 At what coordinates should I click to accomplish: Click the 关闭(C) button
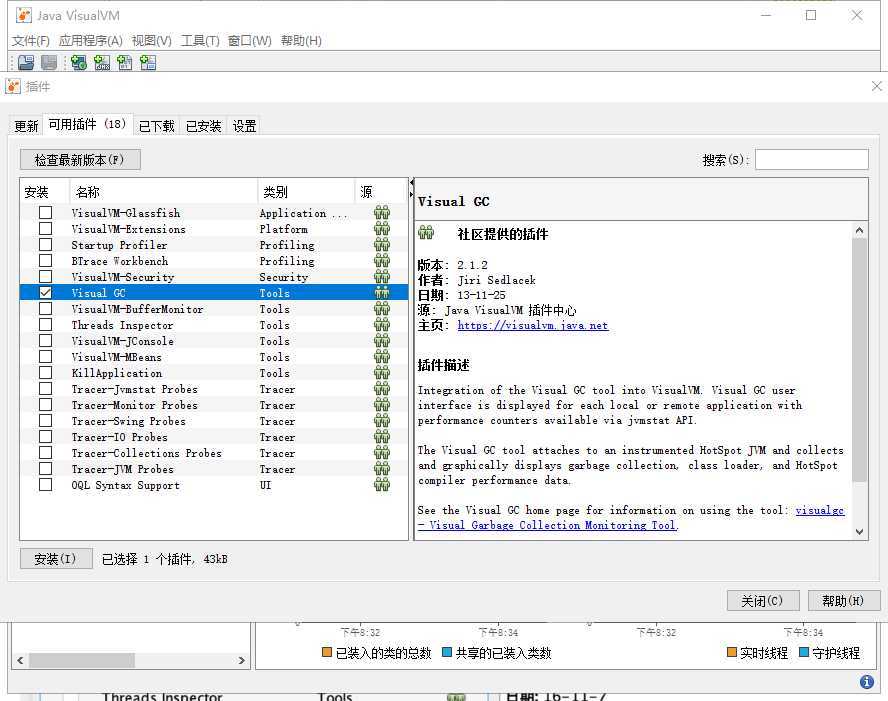[x=762, y=601]
